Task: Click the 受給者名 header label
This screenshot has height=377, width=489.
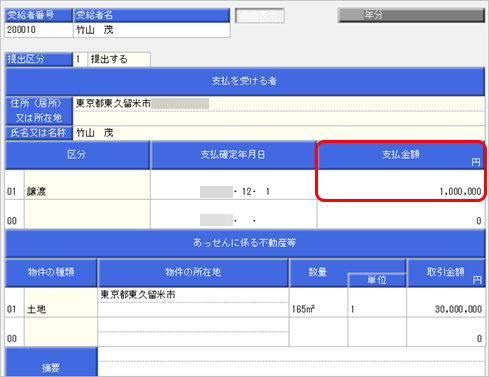Action: [152, 15]
